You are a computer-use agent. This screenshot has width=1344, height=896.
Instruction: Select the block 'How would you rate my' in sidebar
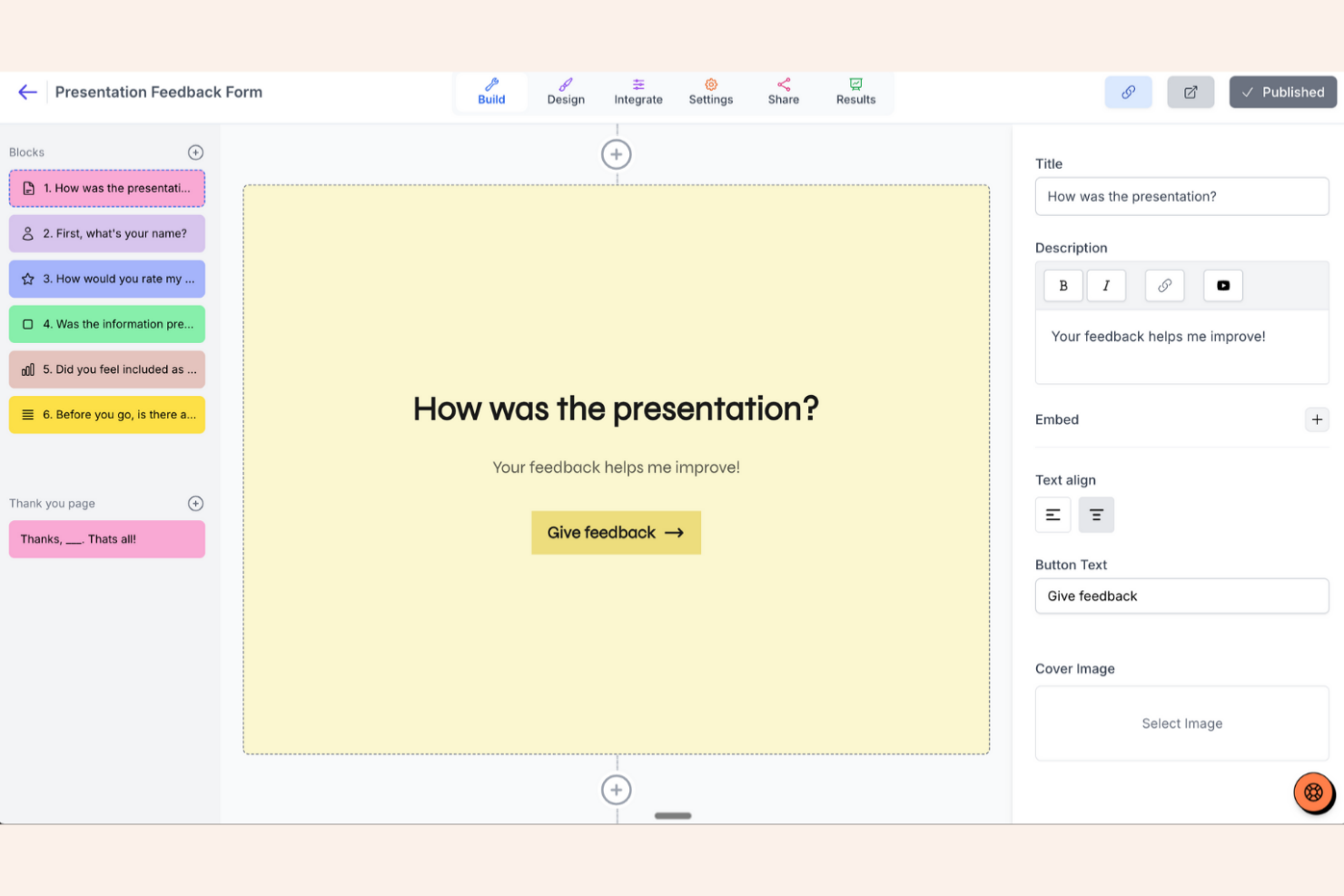(106, 279)
